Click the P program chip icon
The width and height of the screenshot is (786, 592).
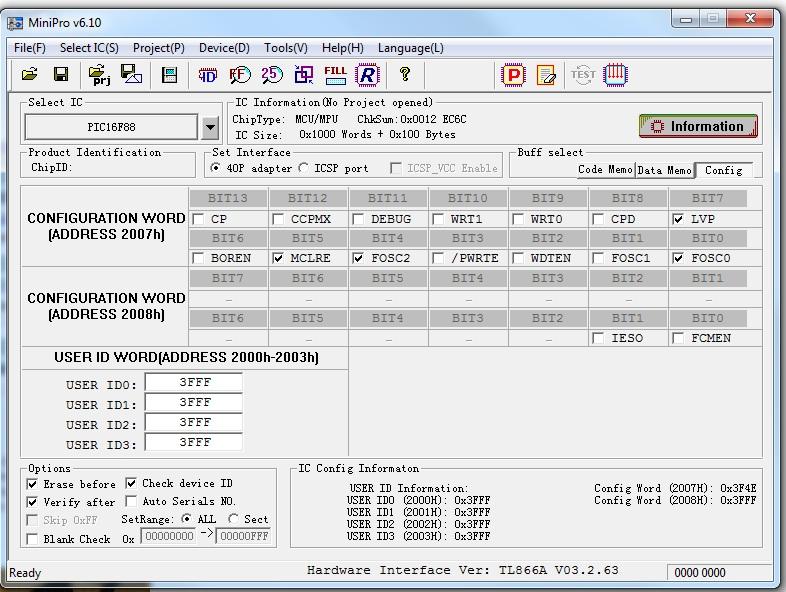(513, 75)
